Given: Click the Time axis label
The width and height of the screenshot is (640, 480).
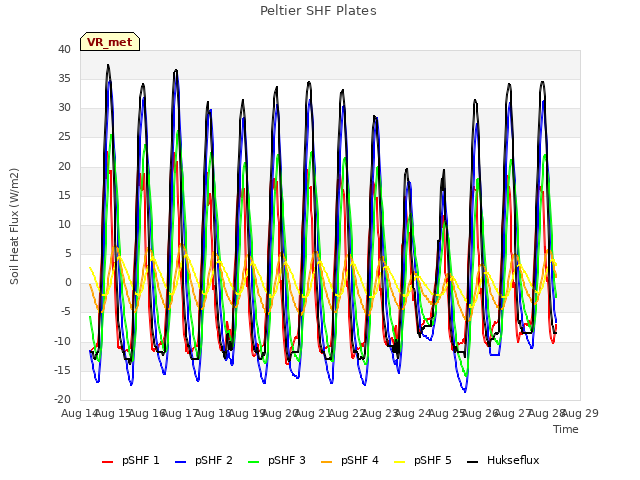Looking at the screenshot, I should click(566, 429).
